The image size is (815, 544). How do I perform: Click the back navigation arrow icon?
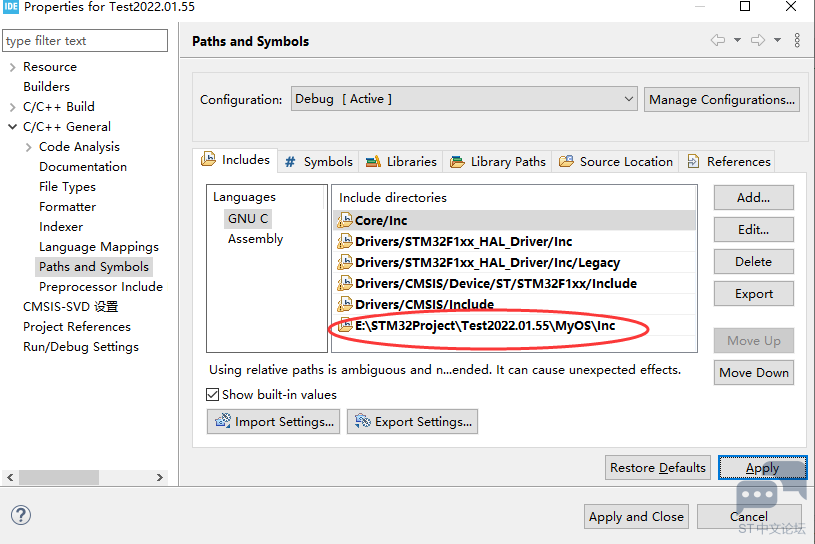pos(717,41)
